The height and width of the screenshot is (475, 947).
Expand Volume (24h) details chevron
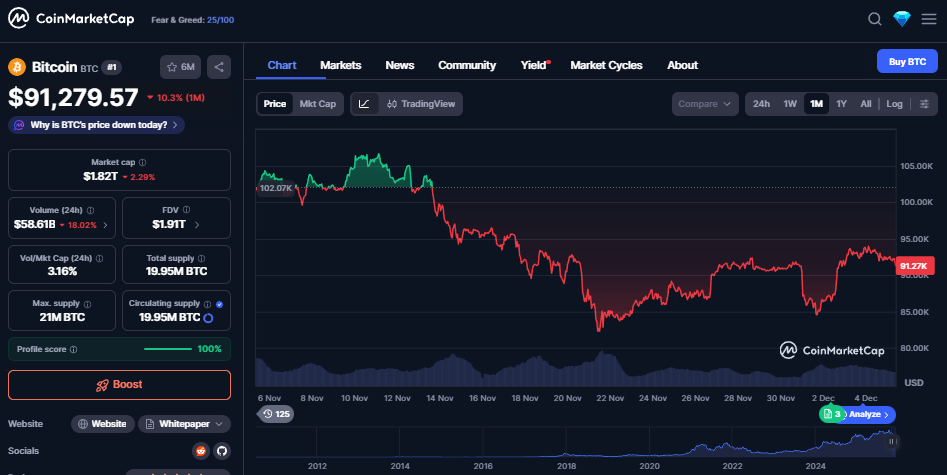(106, 225)
